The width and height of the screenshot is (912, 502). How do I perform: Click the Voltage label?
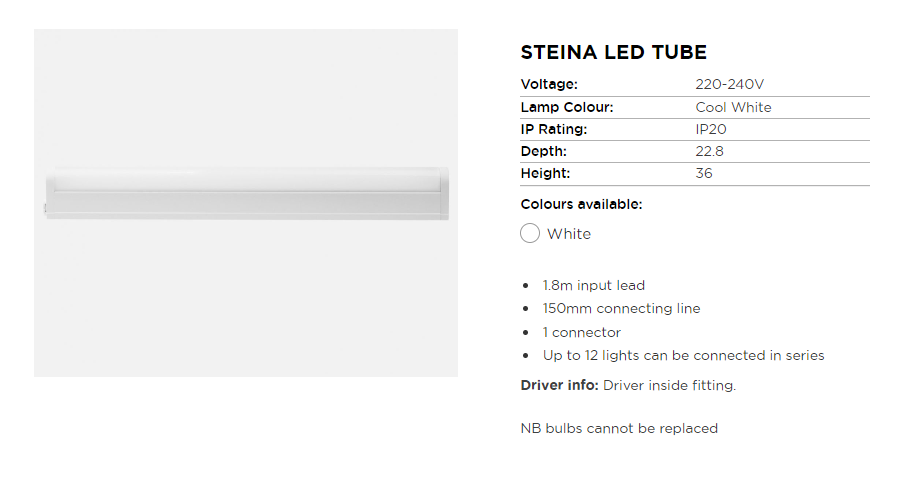(549, 85)
